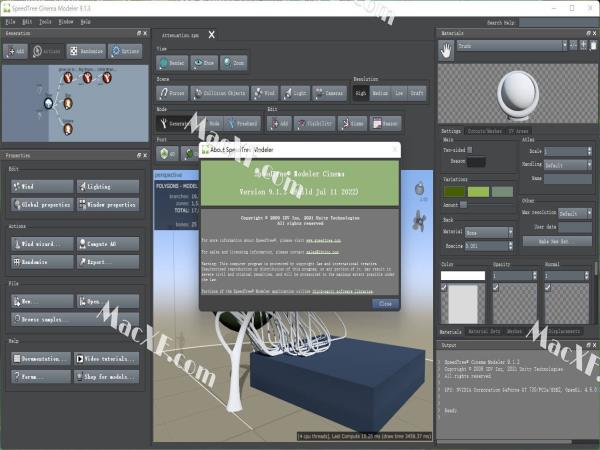Viewport: 600px width, 450px height.
Task: Click the Cameras toolbar button
Action: tap(329, 93)
